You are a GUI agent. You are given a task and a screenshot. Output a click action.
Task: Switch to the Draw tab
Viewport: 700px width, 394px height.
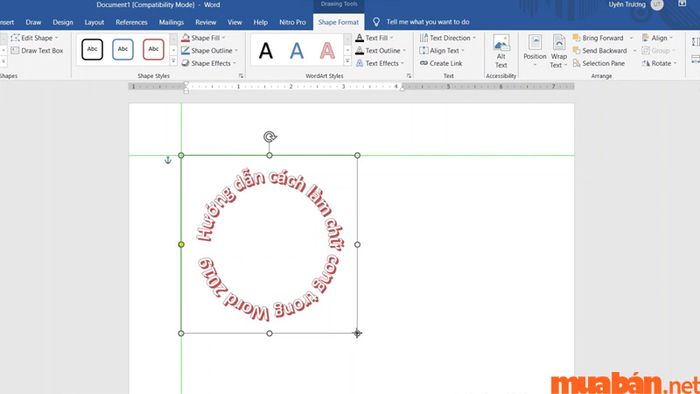coord(33,22)
